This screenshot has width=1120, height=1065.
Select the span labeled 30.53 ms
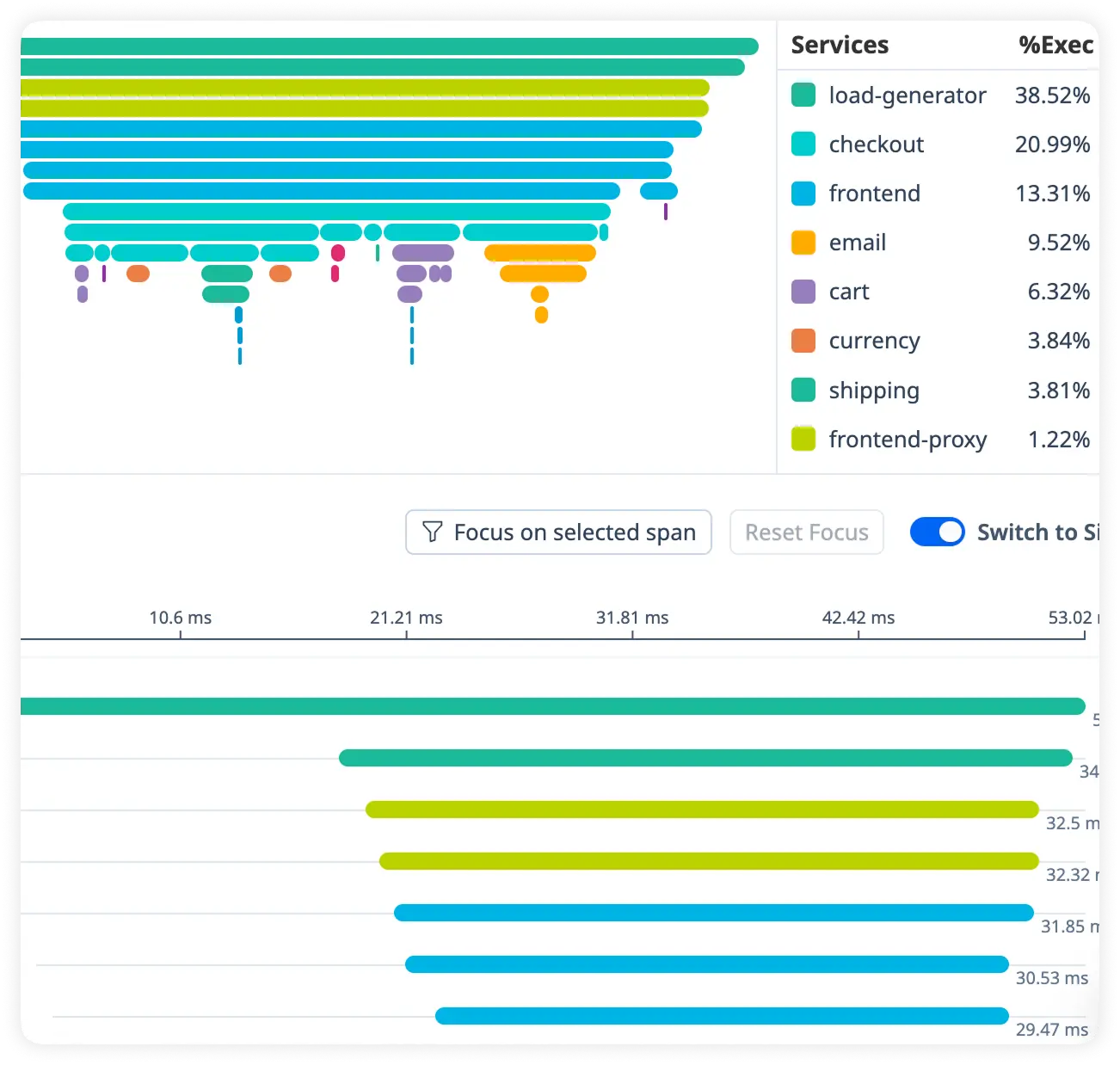click(x=705, y=964)
